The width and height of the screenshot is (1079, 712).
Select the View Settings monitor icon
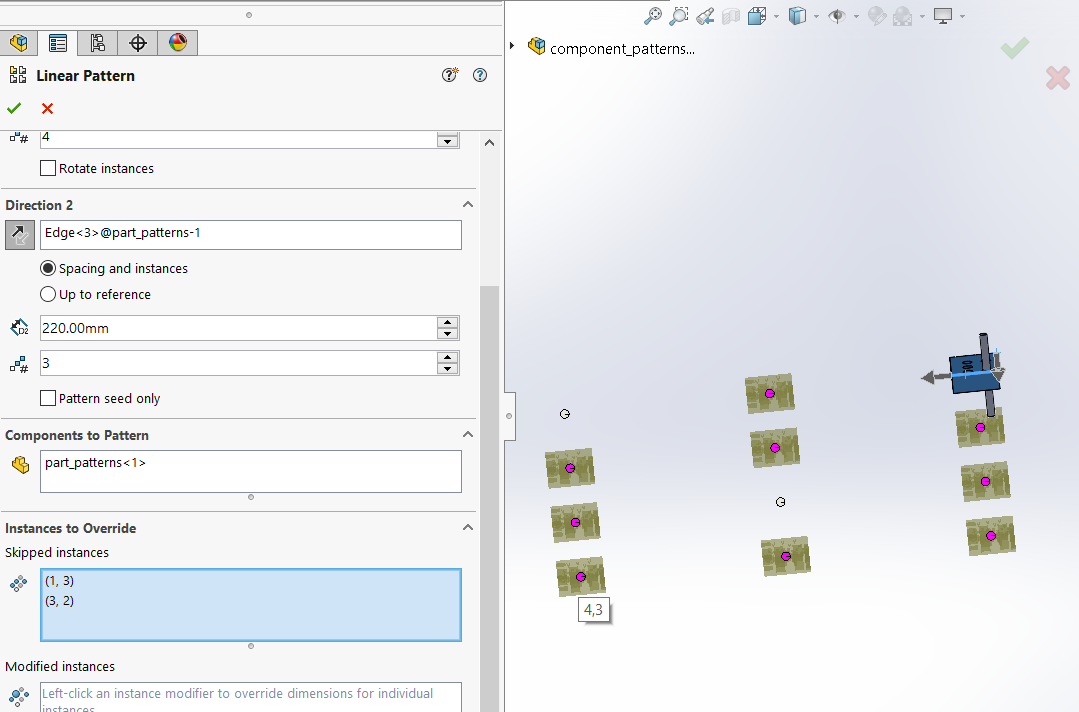click(941, 15)
